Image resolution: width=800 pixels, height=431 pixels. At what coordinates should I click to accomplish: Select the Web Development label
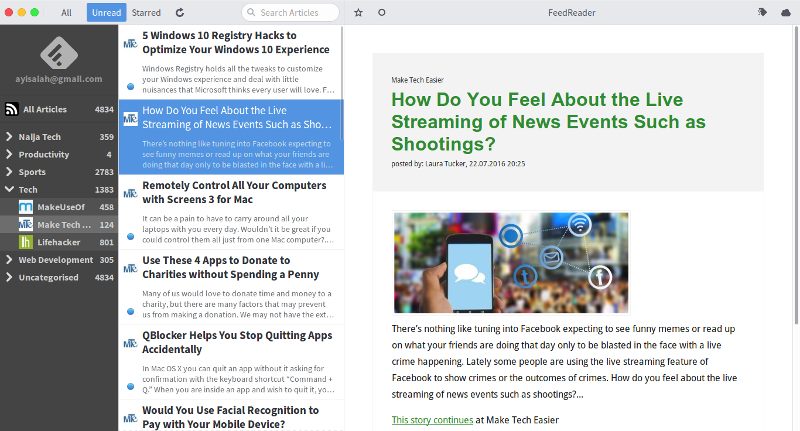[x=56, y=260]
